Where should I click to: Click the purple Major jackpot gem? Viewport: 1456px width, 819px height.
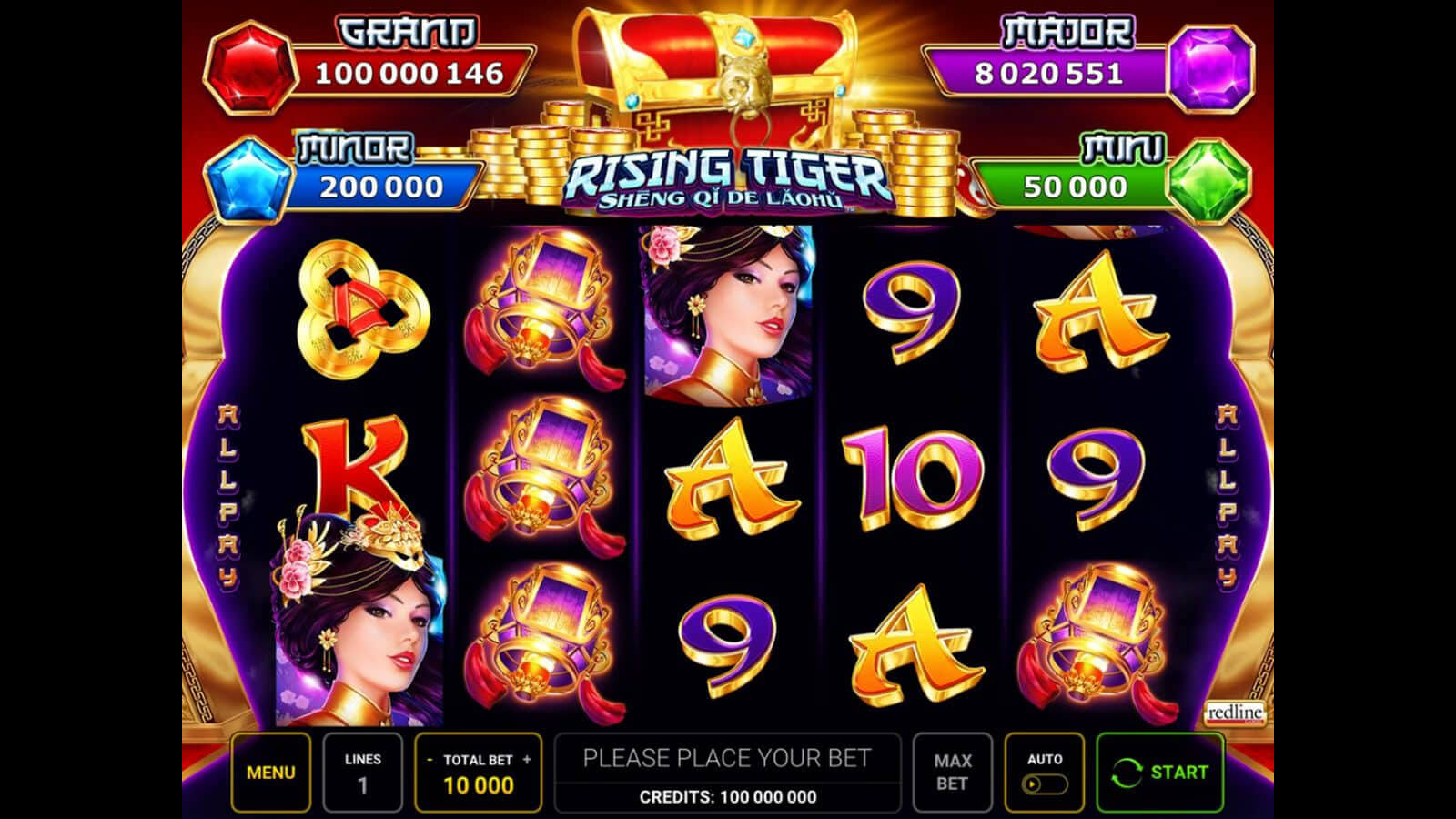[x=1211, y=68]
